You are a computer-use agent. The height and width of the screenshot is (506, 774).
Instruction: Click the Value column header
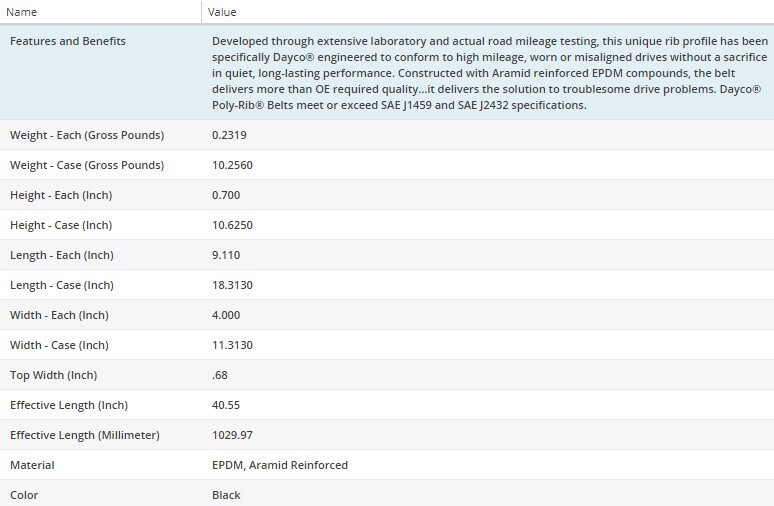221,12
